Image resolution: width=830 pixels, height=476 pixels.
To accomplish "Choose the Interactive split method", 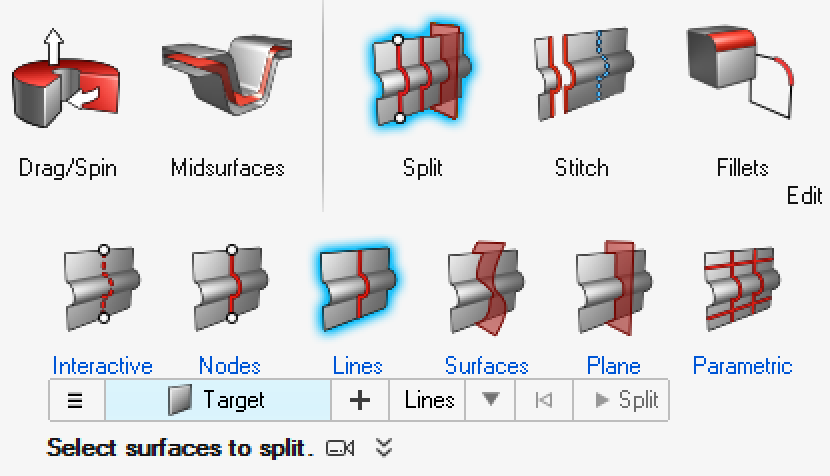I will pyautogui.click(x=103, y=289).
